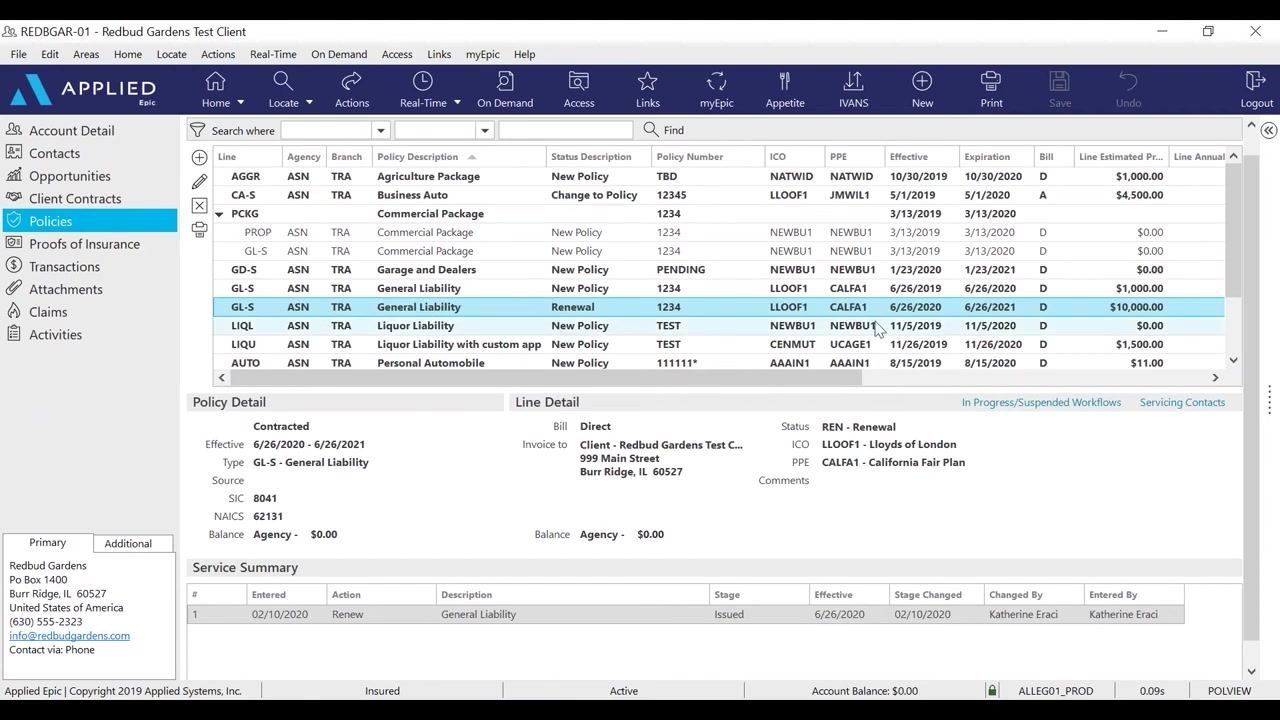The width and height of the screenshot is (1280, 720).
Task: Open the On Demand menu
Action: click(339, 54)
